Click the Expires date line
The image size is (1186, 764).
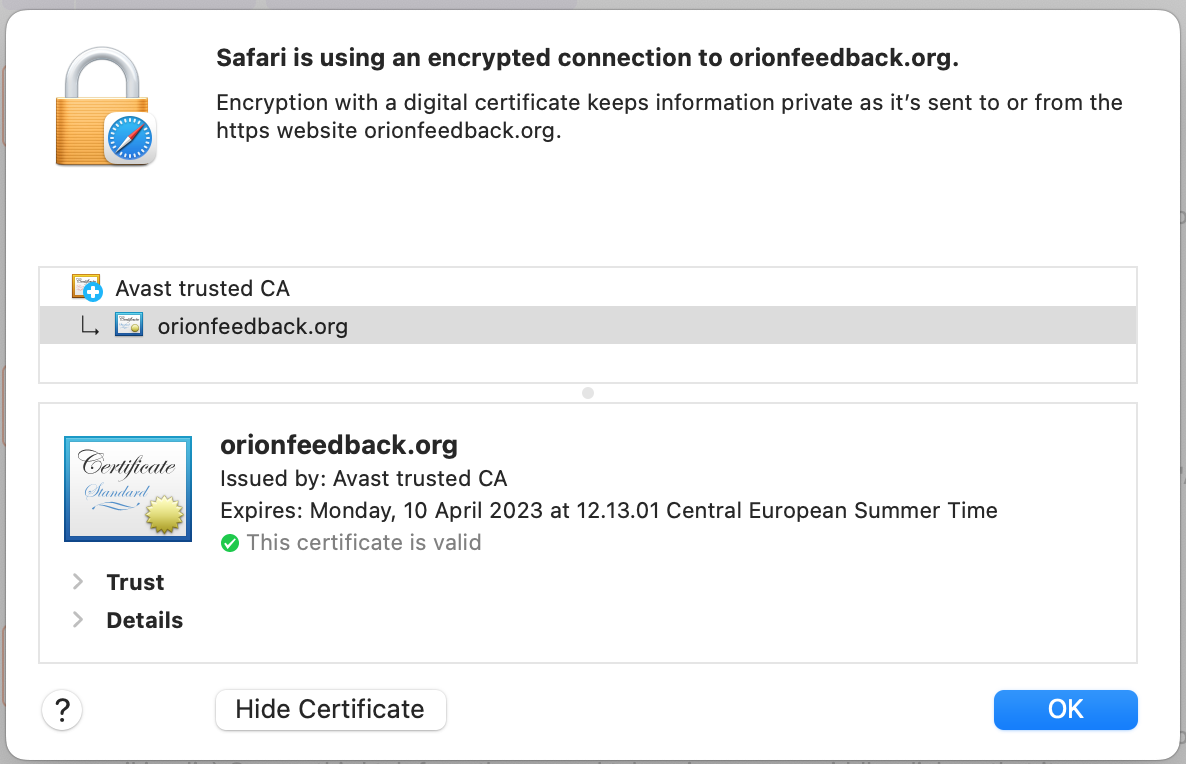click(608, 510)
